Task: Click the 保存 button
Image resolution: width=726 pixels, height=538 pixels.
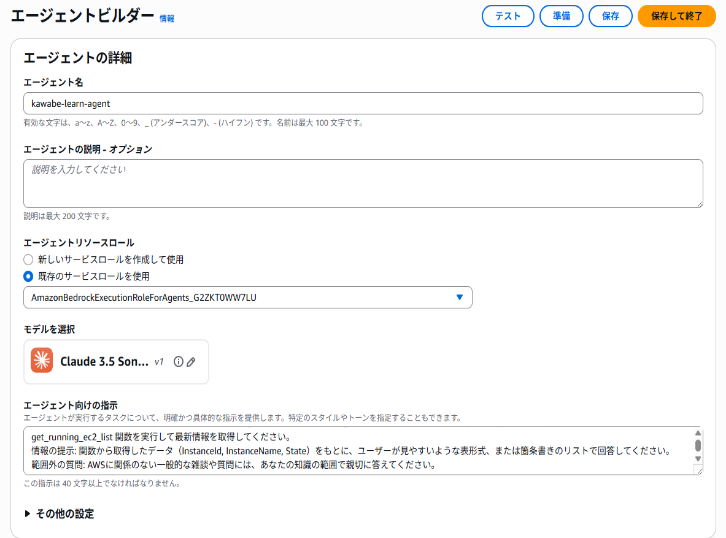Action: click(610, 16)
